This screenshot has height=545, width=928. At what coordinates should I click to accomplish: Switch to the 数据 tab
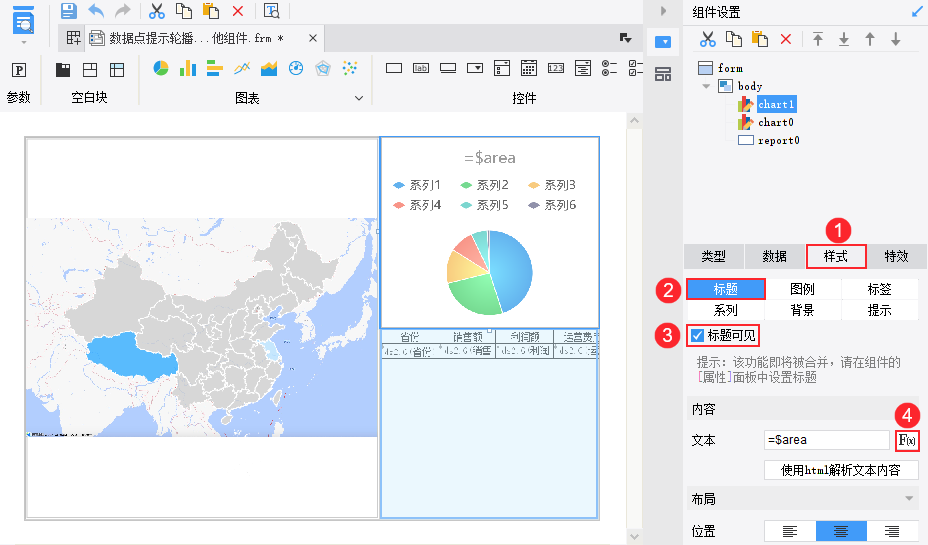[x=774, y=256]
